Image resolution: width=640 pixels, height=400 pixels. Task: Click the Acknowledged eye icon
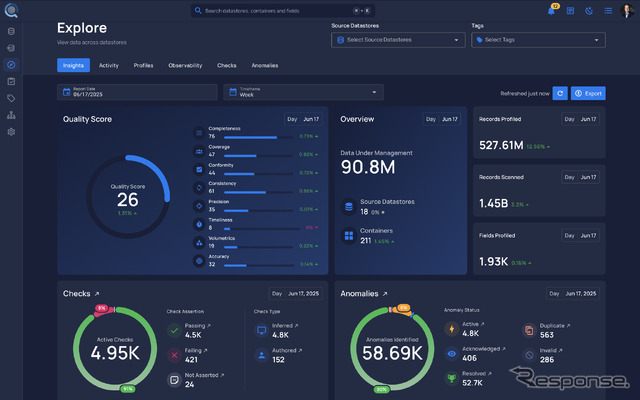451,354
